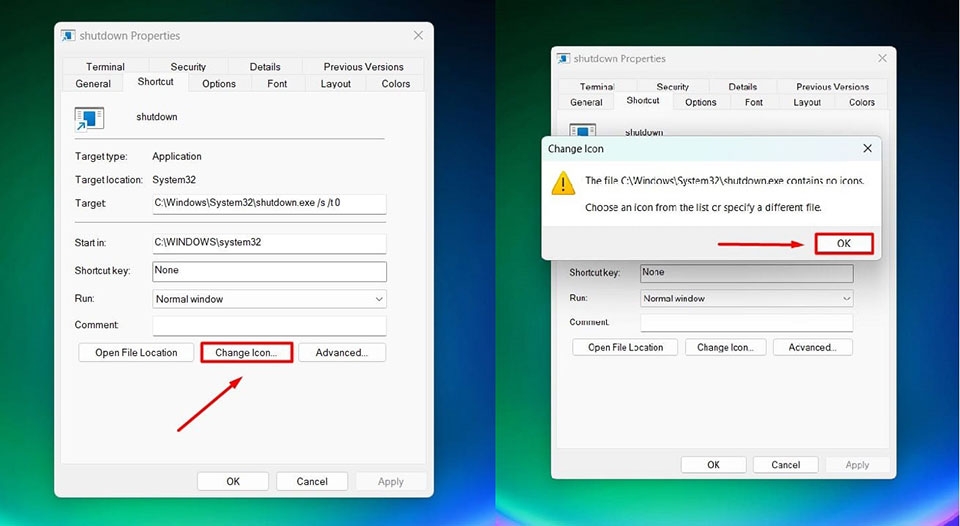Open the Colors tab in right Properties window

click(861, 102)
